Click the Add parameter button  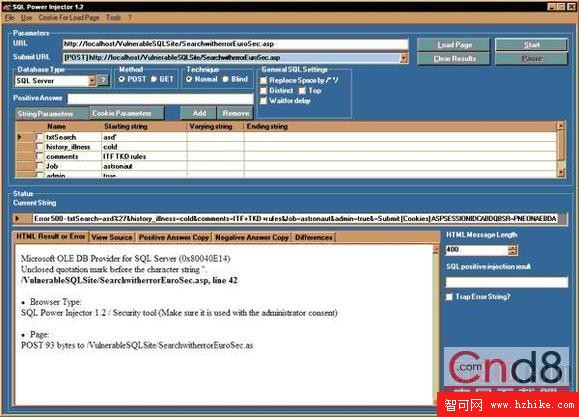point(199,113)
